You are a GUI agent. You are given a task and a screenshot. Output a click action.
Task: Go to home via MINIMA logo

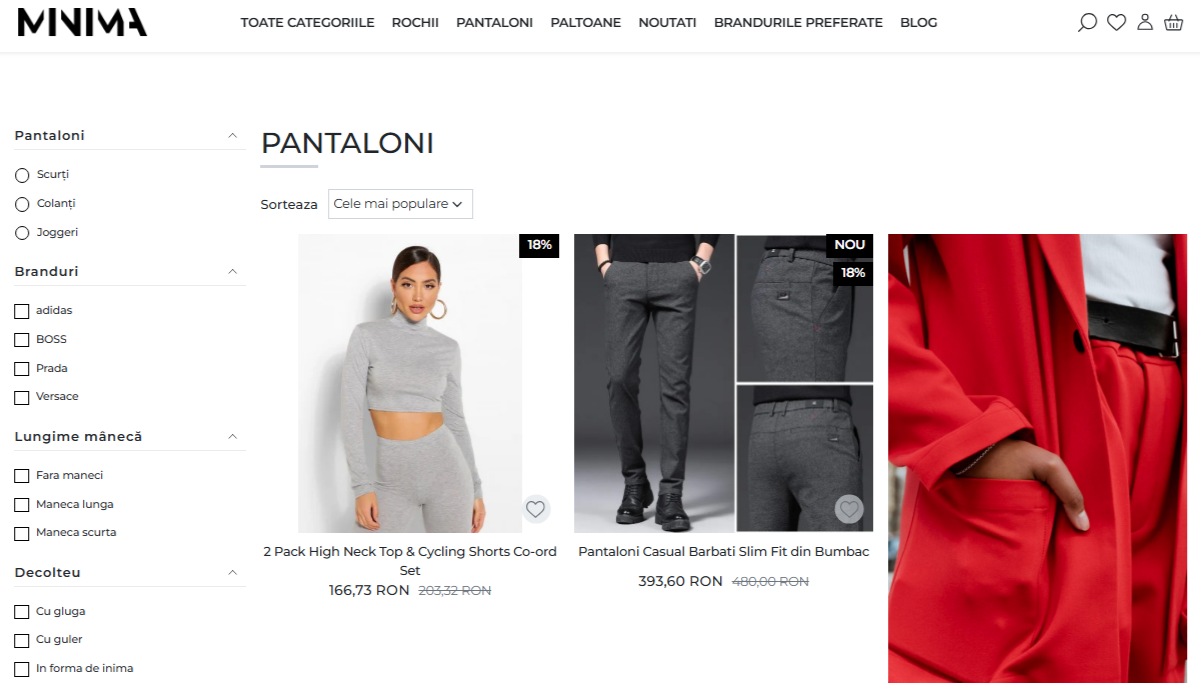[x=82, y=22]
